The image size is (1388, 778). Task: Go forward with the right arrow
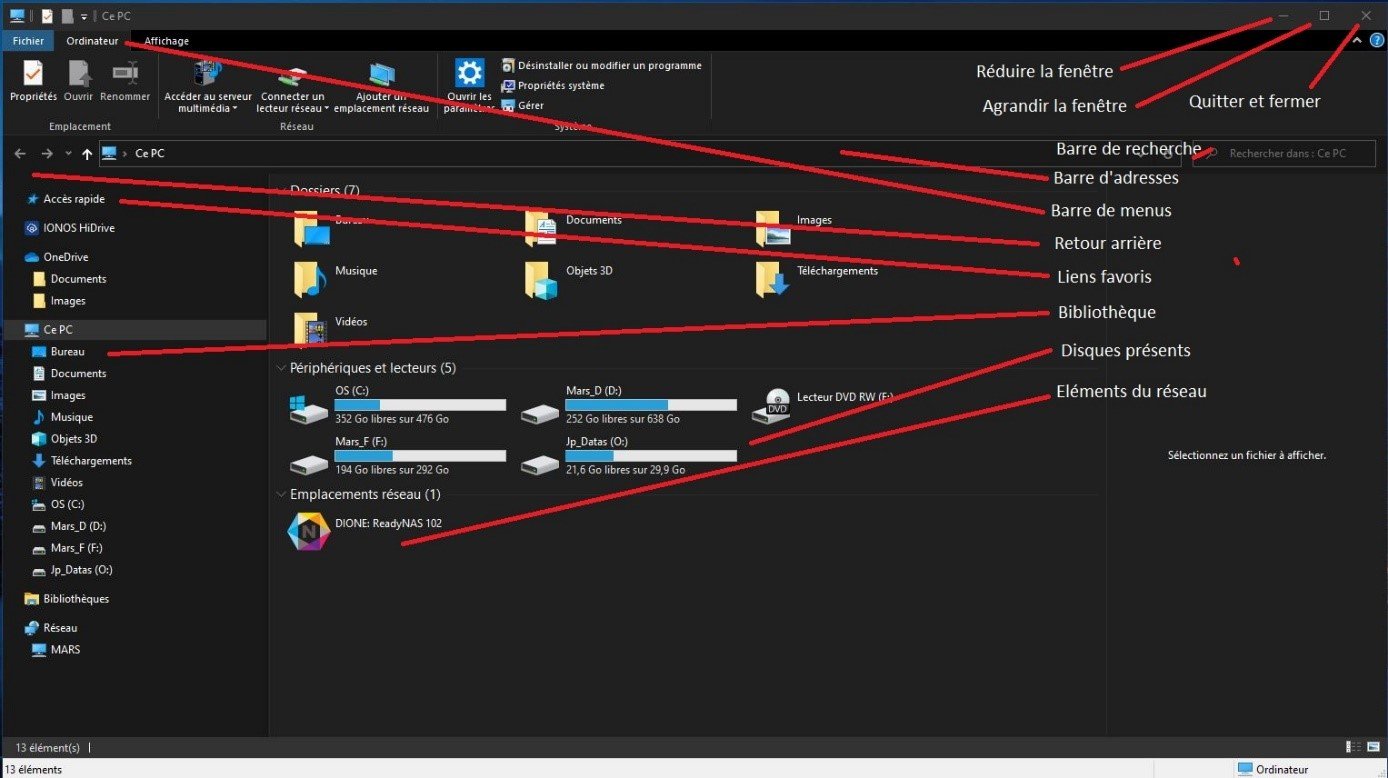47,153
